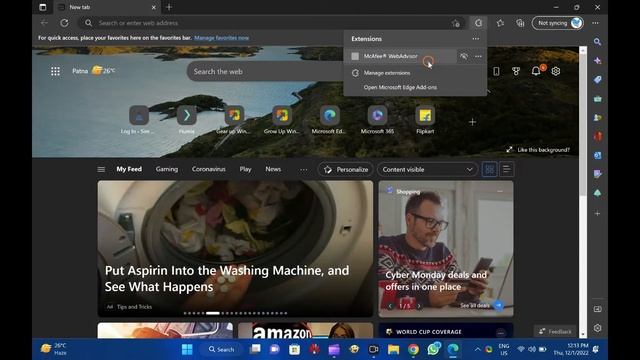Click See all deals
Image resolution: width=640 pixels, height=360 pixels.
point(481,305)
